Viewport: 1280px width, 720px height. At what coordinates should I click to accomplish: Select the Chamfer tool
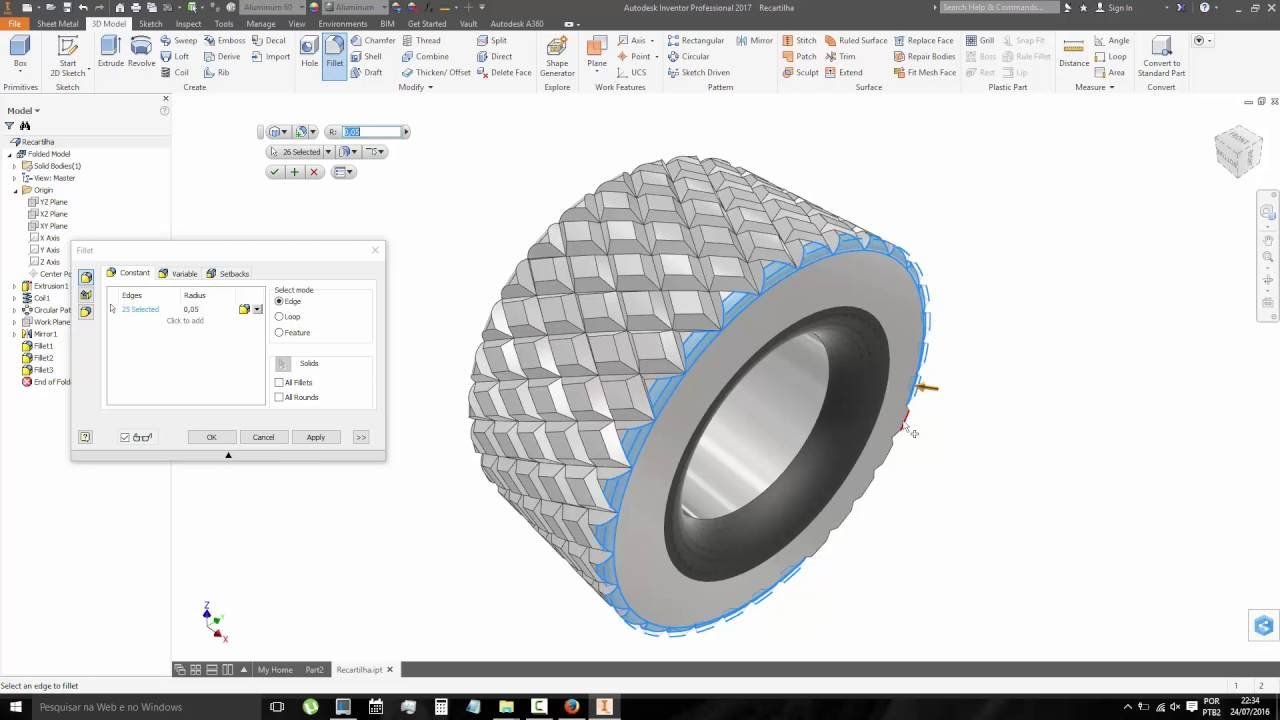tap(372, 41)
